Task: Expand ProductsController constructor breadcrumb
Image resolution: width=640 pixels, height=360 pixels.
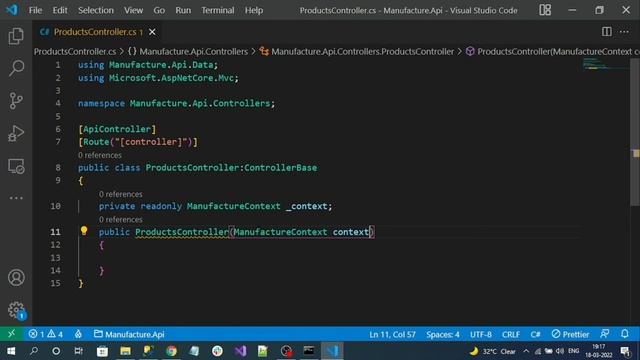Action: click(x=553, y=51)
